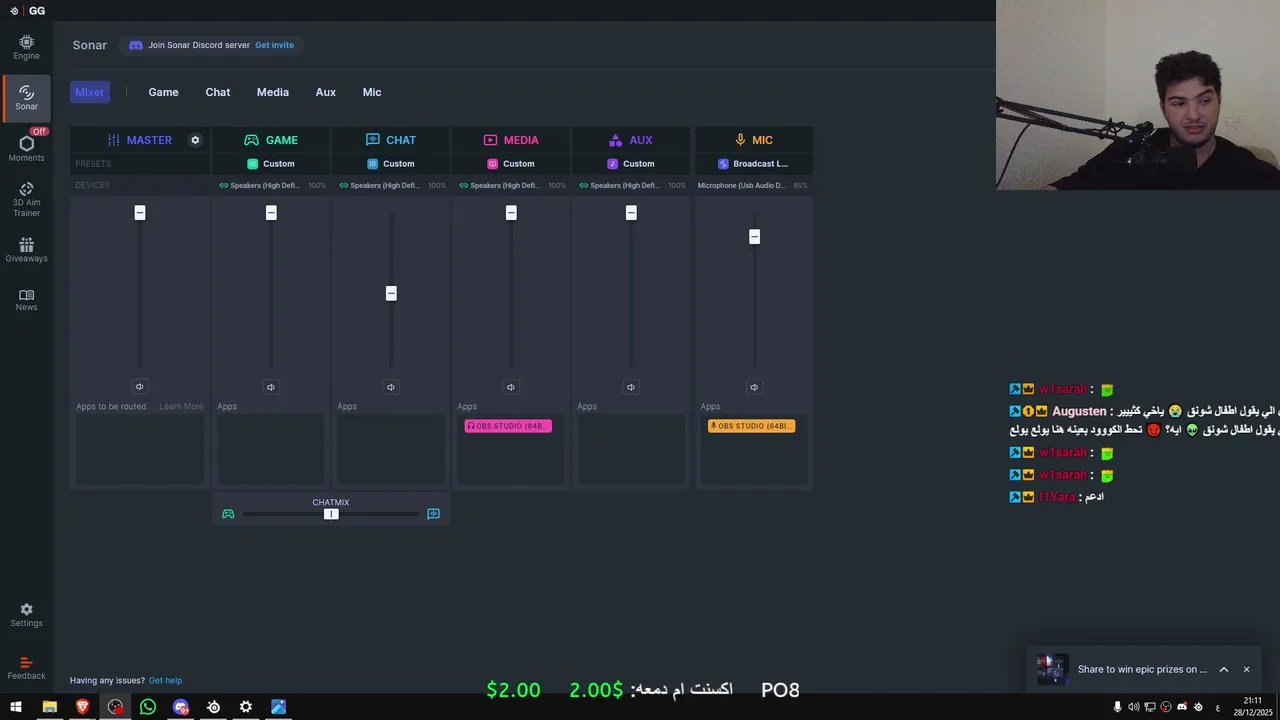Switch to the Chat tab
This screenshot has height=720, width=1280.
(x=218, y=92)
